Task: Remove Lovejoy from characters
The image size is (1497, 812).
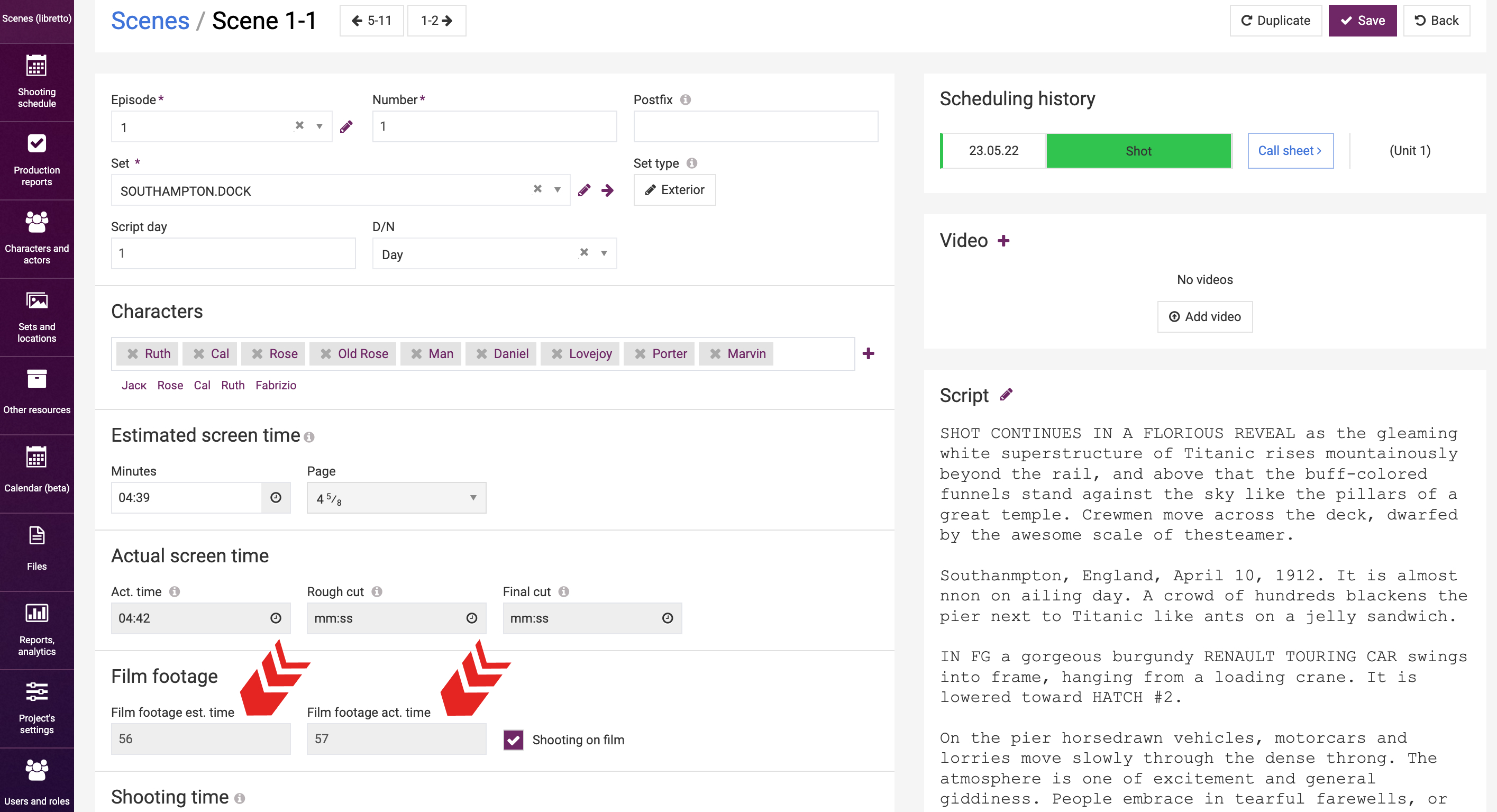Action: (x=556, y=353)
